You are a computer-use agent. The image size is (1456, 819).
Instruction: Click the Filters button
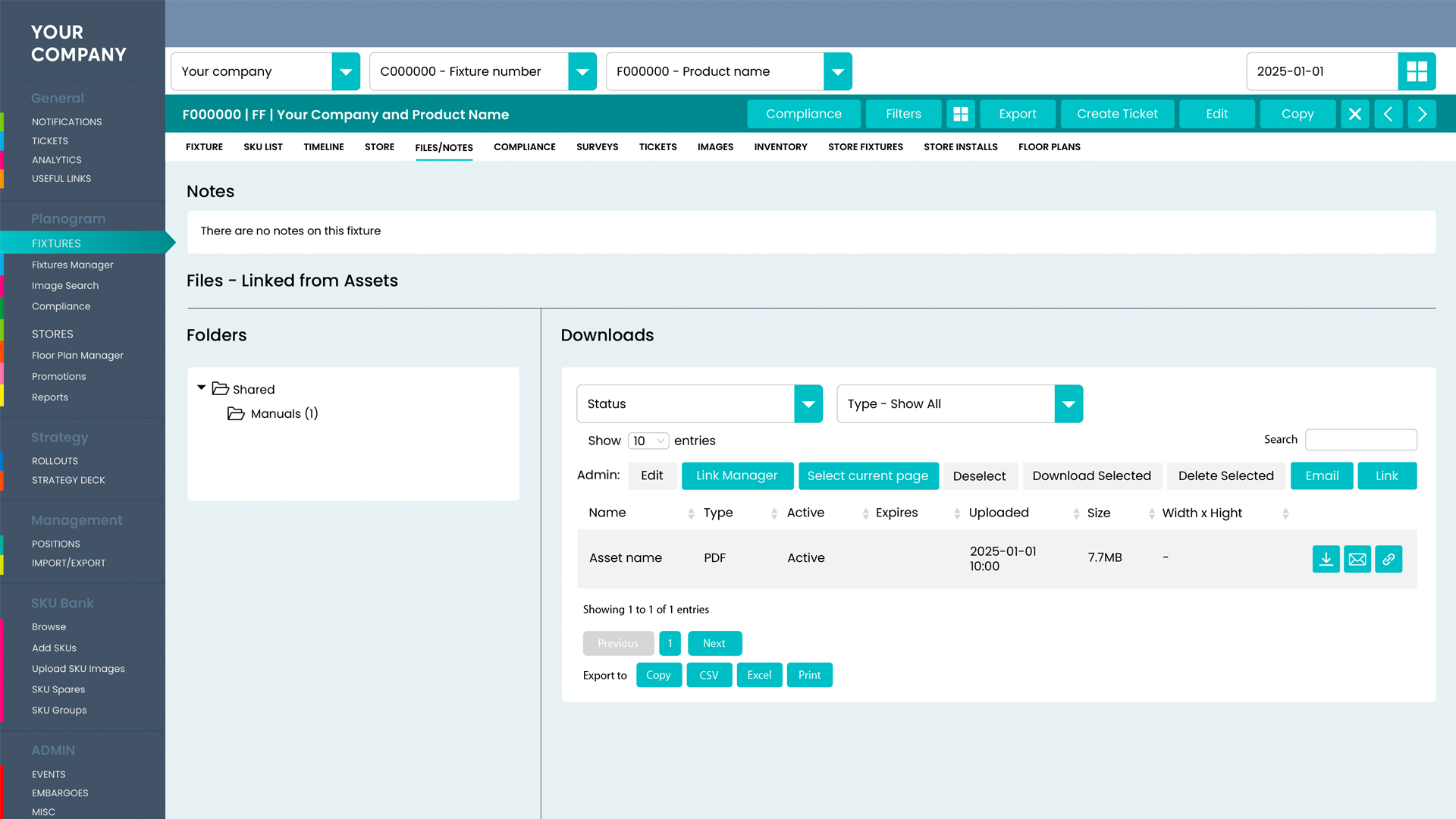point(903,114)
